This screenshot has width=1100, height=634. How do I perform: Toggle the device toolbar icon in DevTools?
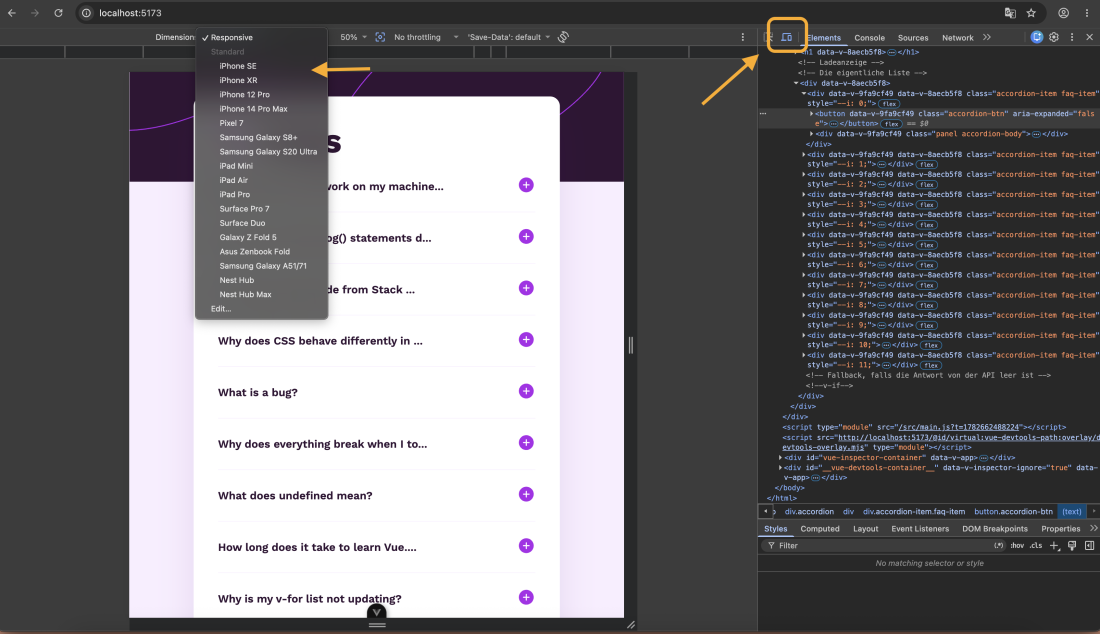click(786, 37)
